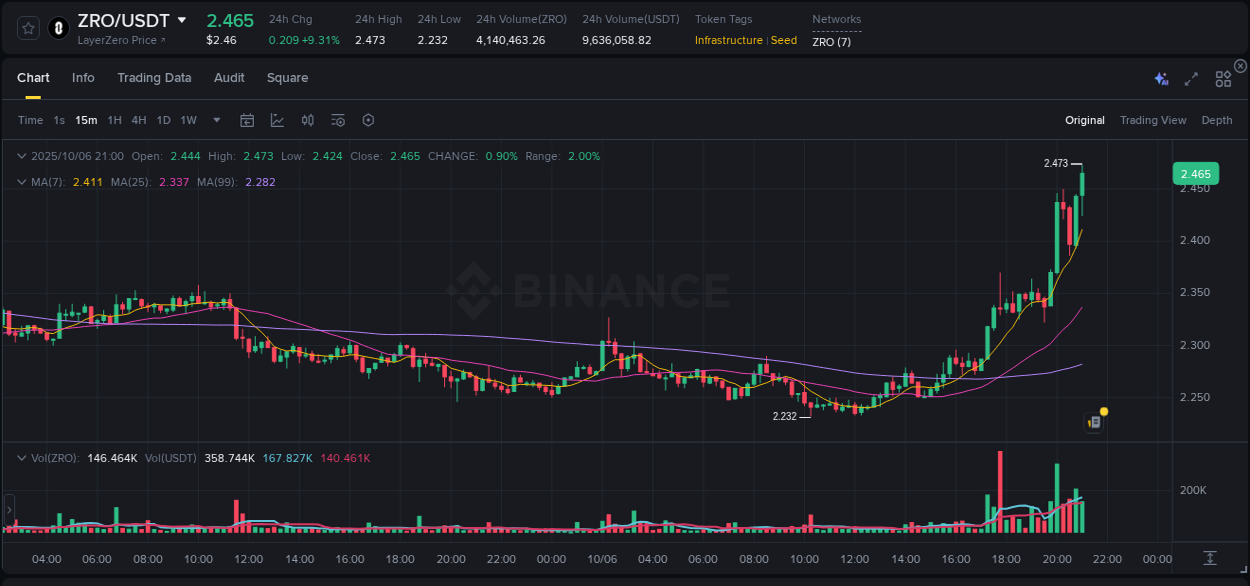The height and width of the screenshot is (586, 1250).
Task: Collapse the MA indicator row chevron
Action: tap(22, 182)
